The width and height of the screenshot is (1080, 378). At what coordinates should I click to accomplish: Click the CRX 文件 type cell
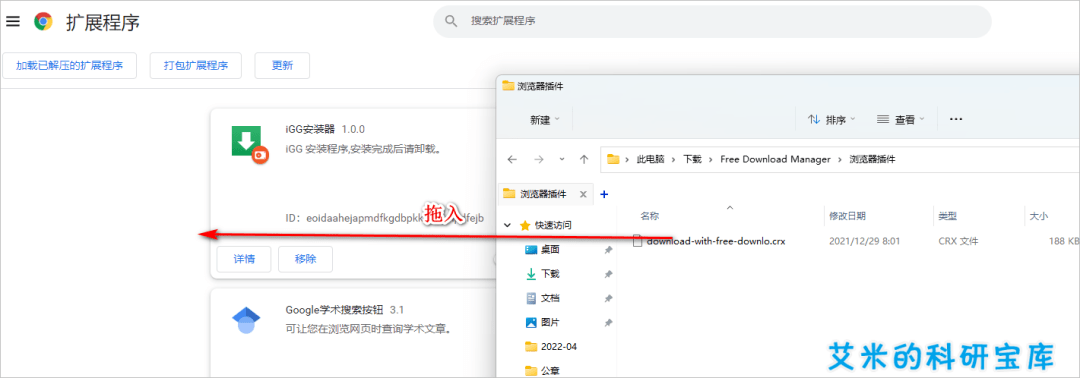[x=958, y=242]
